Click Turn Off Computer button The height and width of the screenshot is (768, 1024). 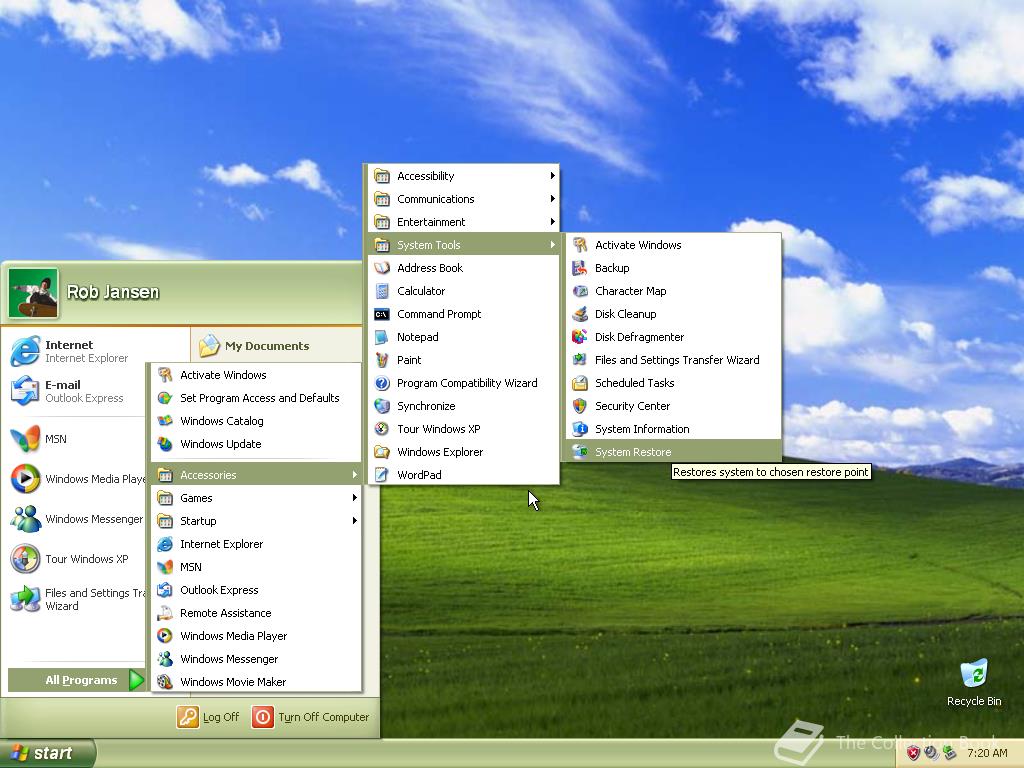pos(311,717)
